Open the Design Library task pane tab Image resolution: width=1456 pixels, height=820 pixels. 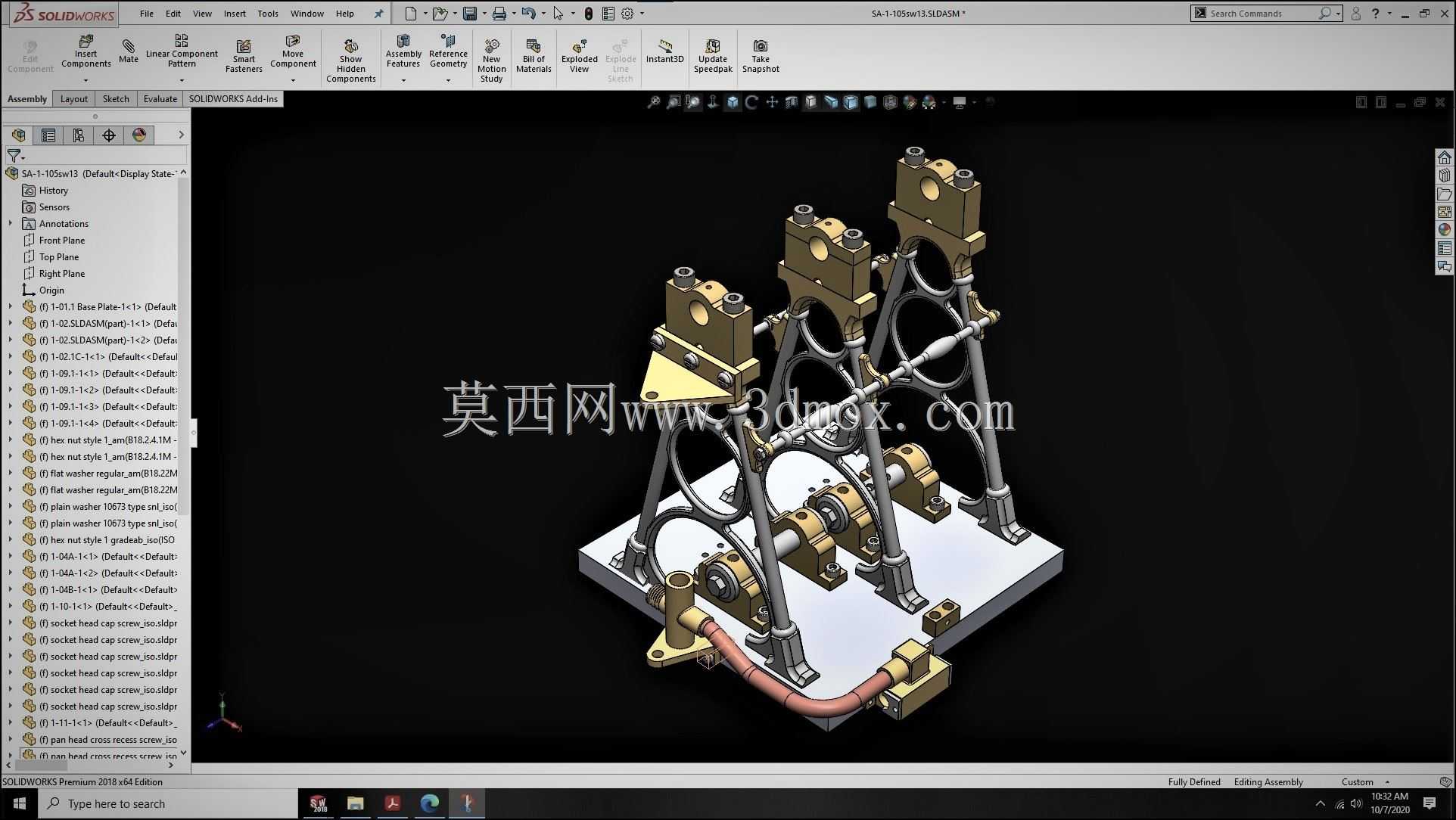click(1445, 175)
